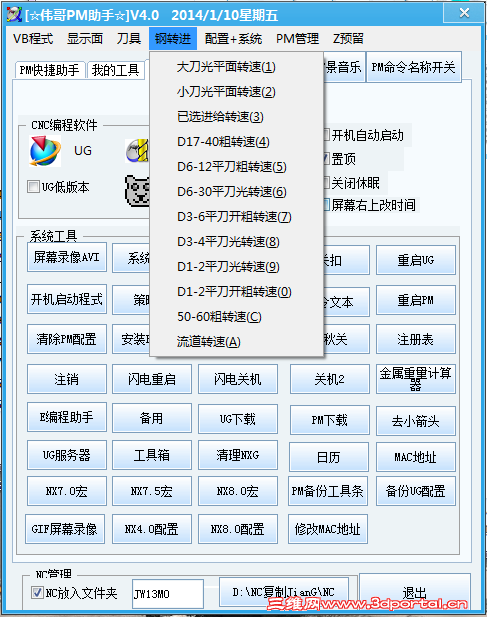This screenshot has height=617, width=487.
Task: Click the 重启UG button
Action: click(x=416, y=260)
